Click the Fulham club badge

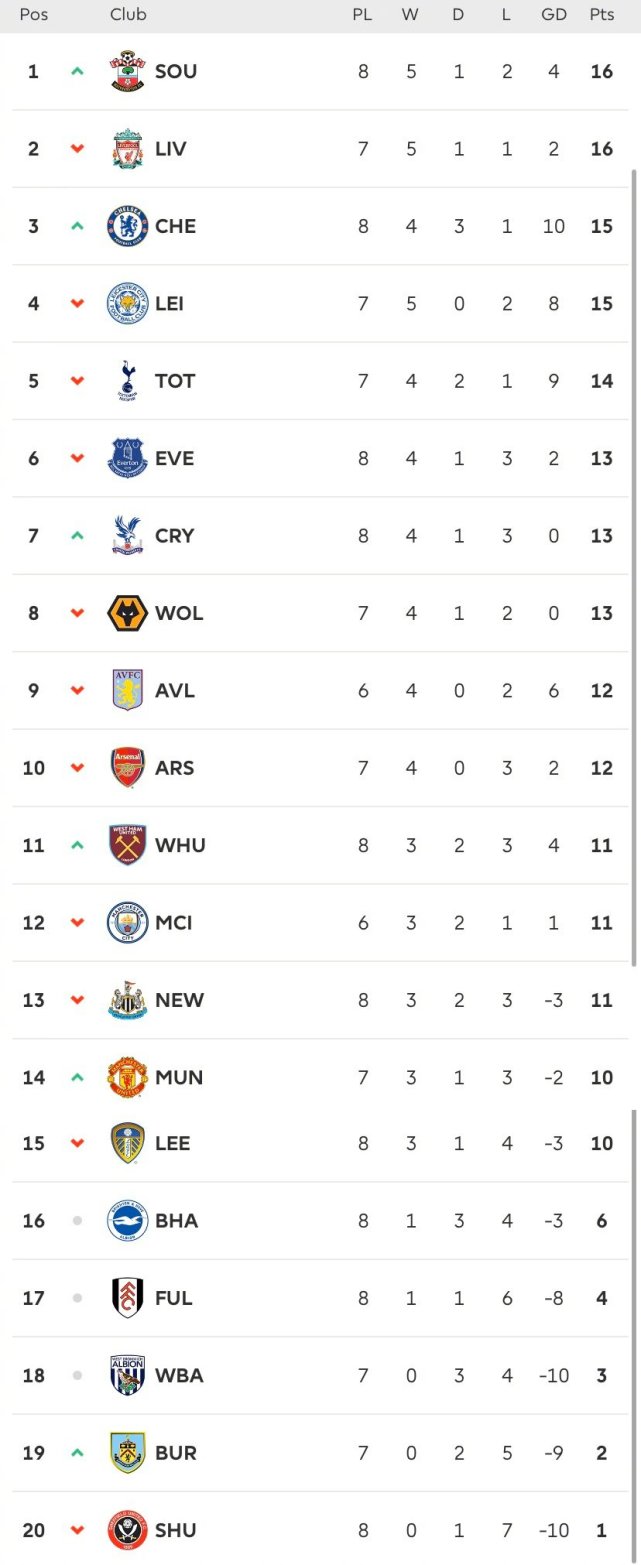coord(127,1298)
